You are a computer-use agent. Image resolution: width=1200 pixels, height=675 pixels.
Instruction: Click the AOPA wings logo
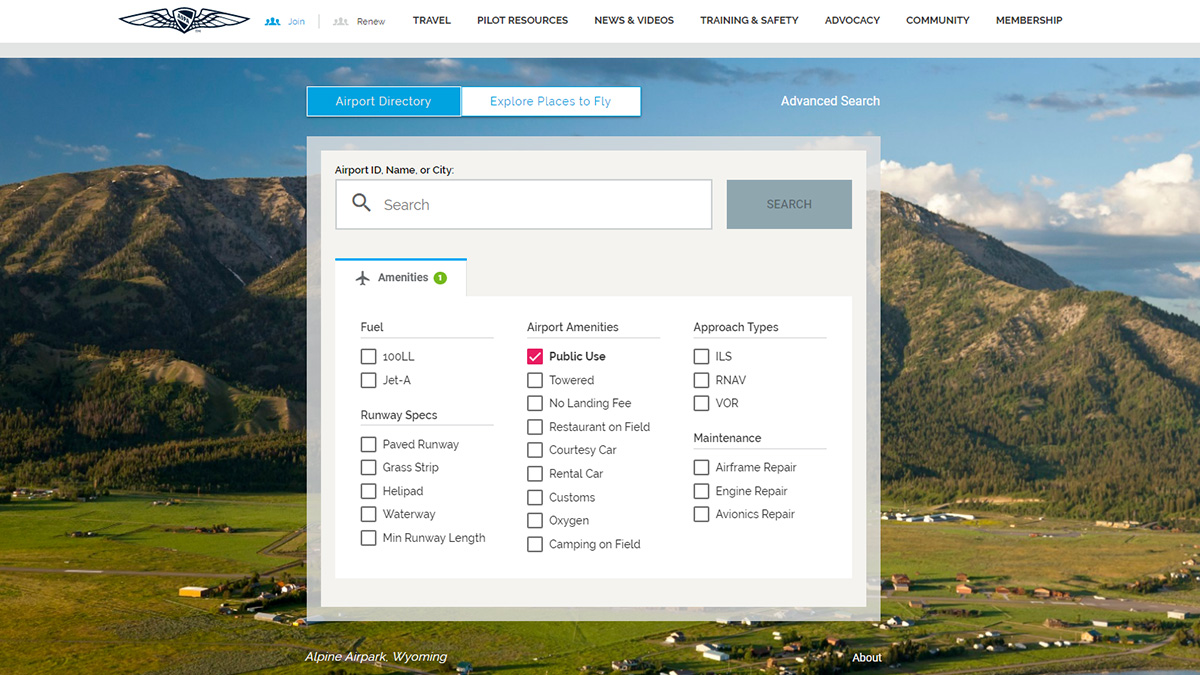183,19
